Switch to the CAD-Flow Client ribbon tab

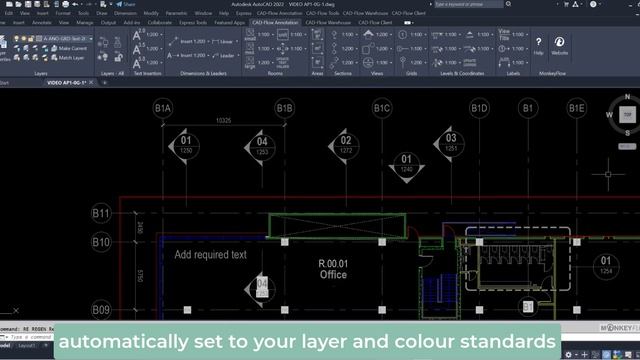click(x=375, y=23)
